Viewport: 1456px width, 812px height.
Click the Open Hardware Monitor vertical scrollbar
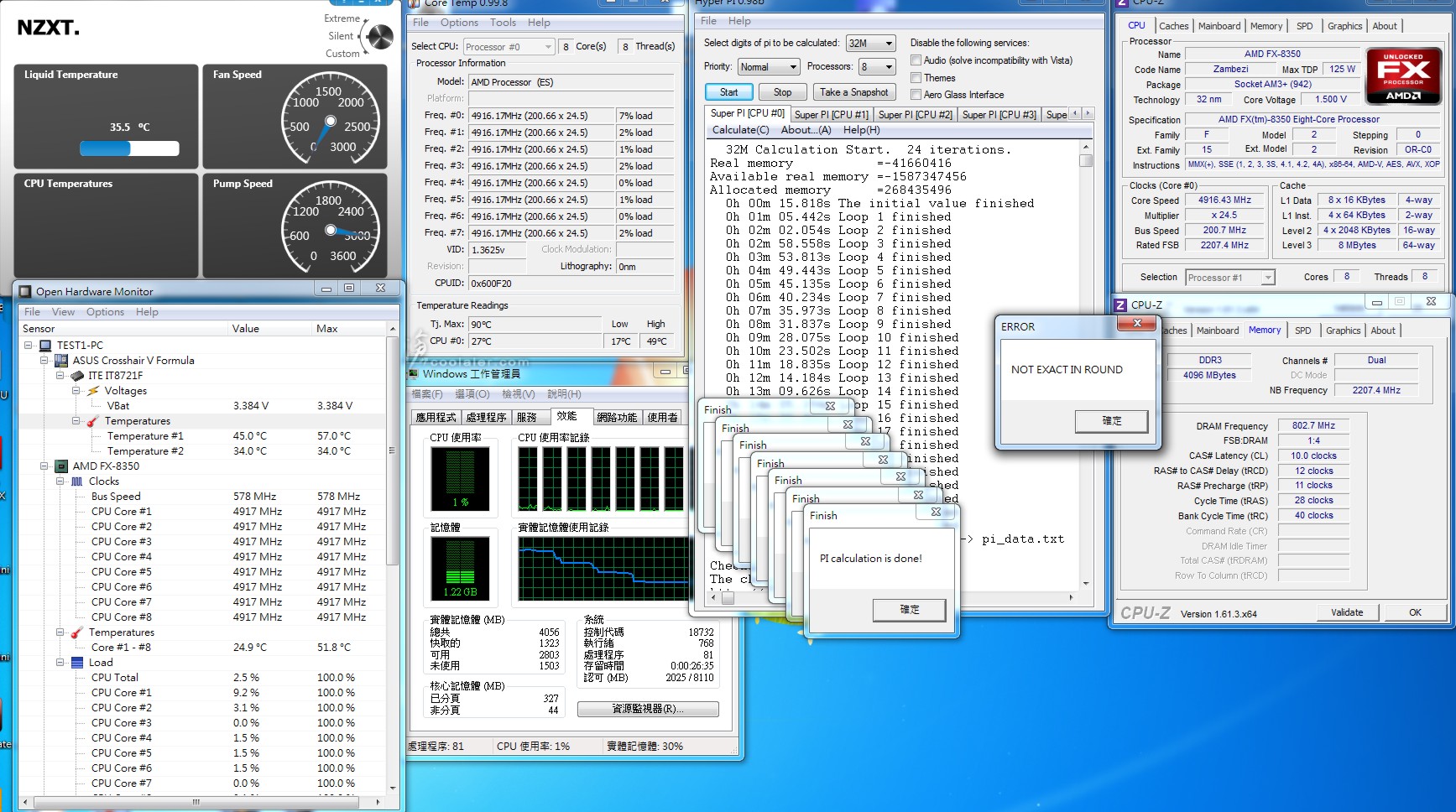[x=391, y=560]
